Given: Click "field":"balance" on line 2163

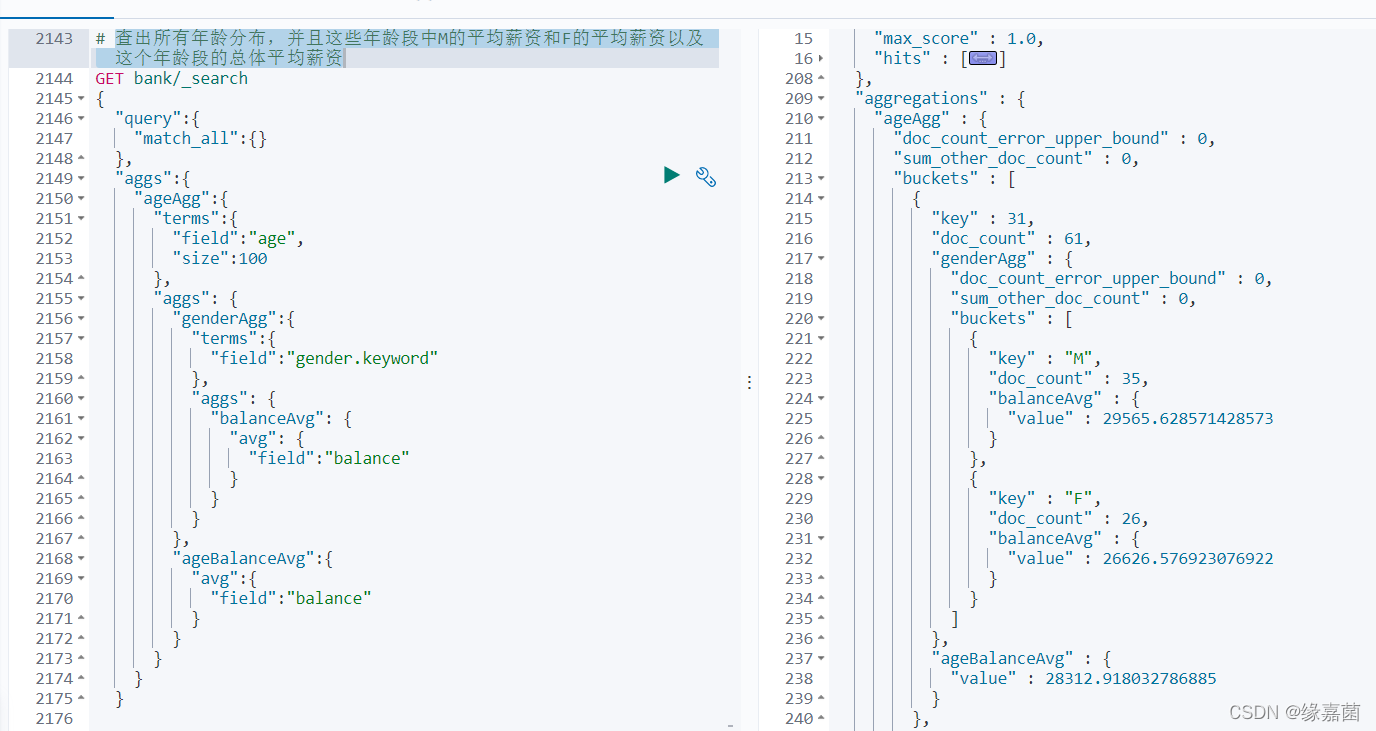Looking at the screenshot, I should coord(329,459).
